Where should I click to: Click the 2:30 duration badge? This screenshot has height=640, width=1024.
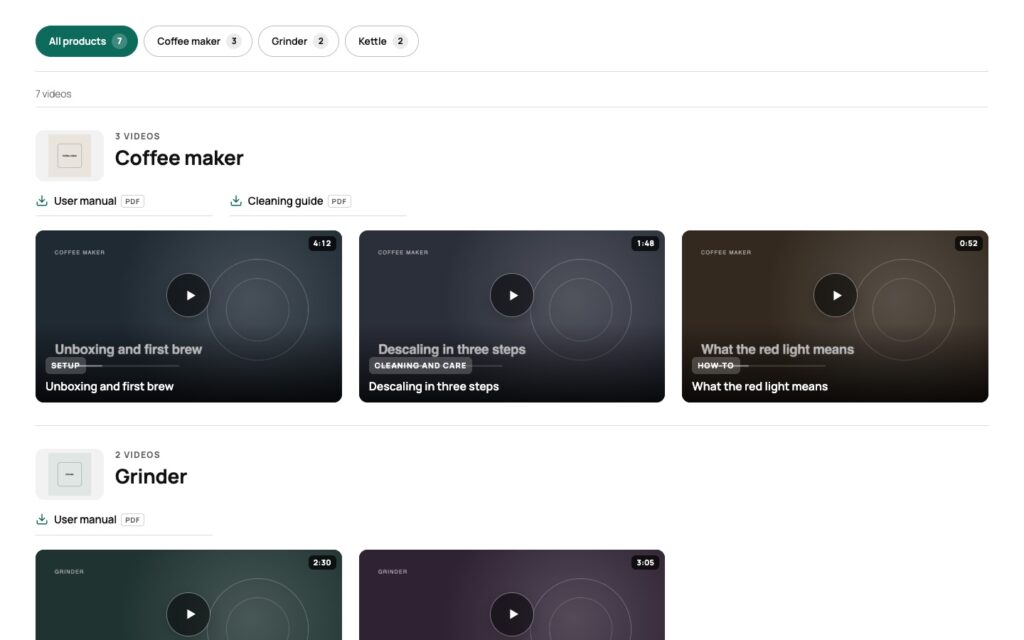322,562
